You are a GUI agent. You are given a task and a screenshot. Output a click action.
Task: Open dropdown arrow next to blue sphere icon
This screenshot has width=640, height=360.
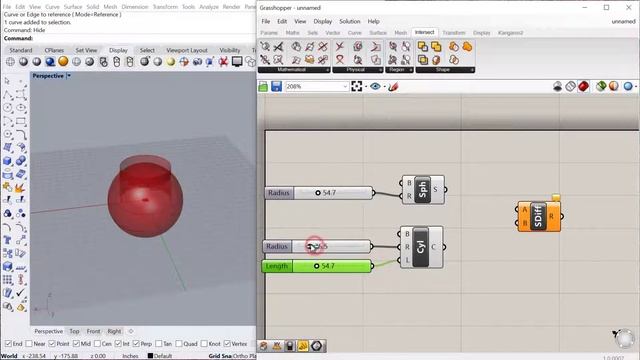point(636,86)
